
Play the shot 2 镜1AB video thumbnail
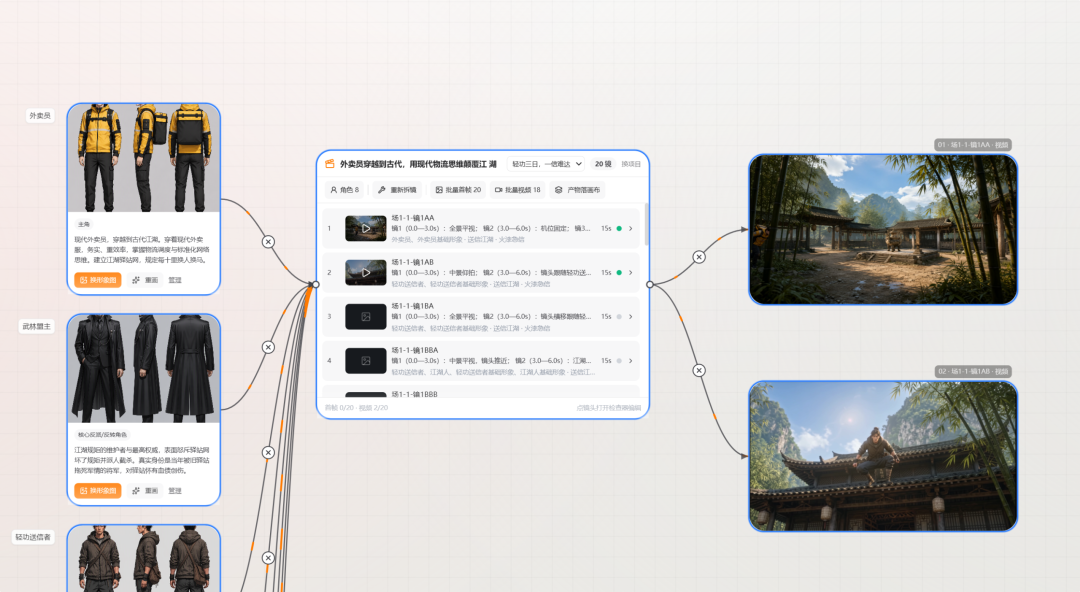(366, 272)
